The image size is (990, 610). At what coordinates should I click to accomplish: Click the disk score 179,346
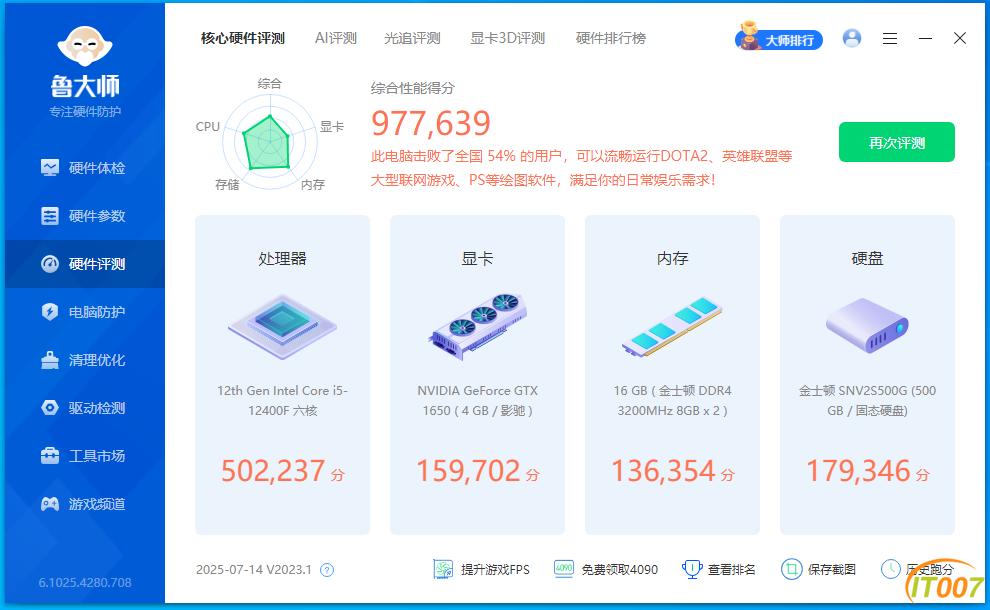(858, 471)
